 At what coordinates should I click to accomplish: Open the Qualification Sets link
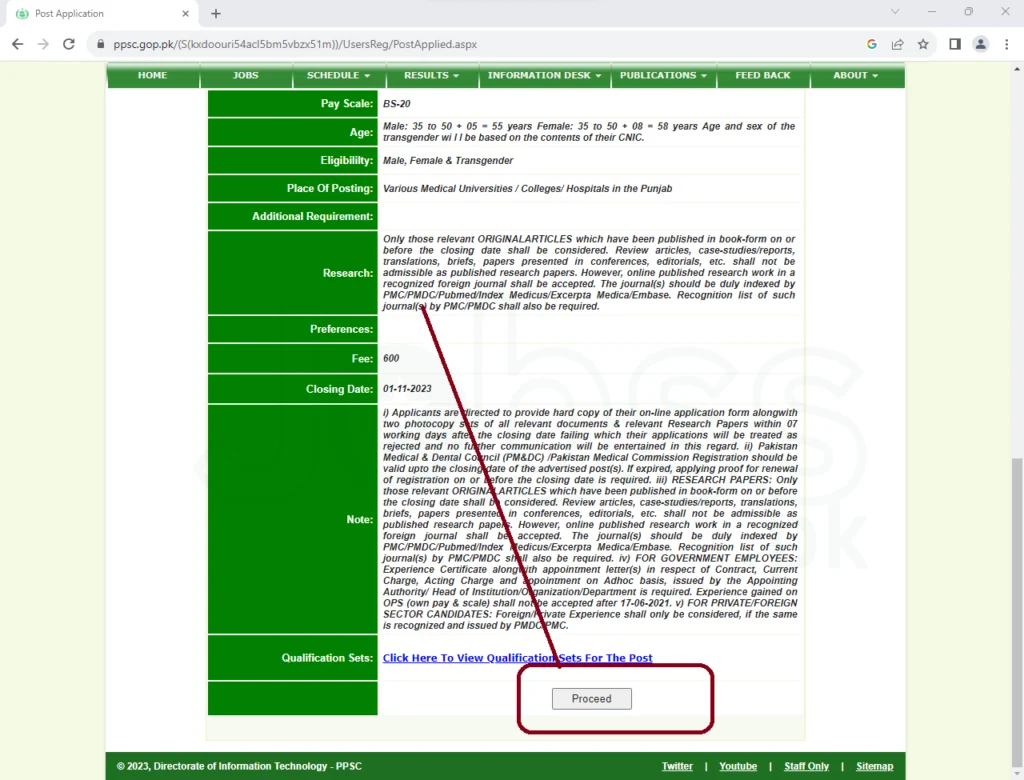click(x=517, y=658)
